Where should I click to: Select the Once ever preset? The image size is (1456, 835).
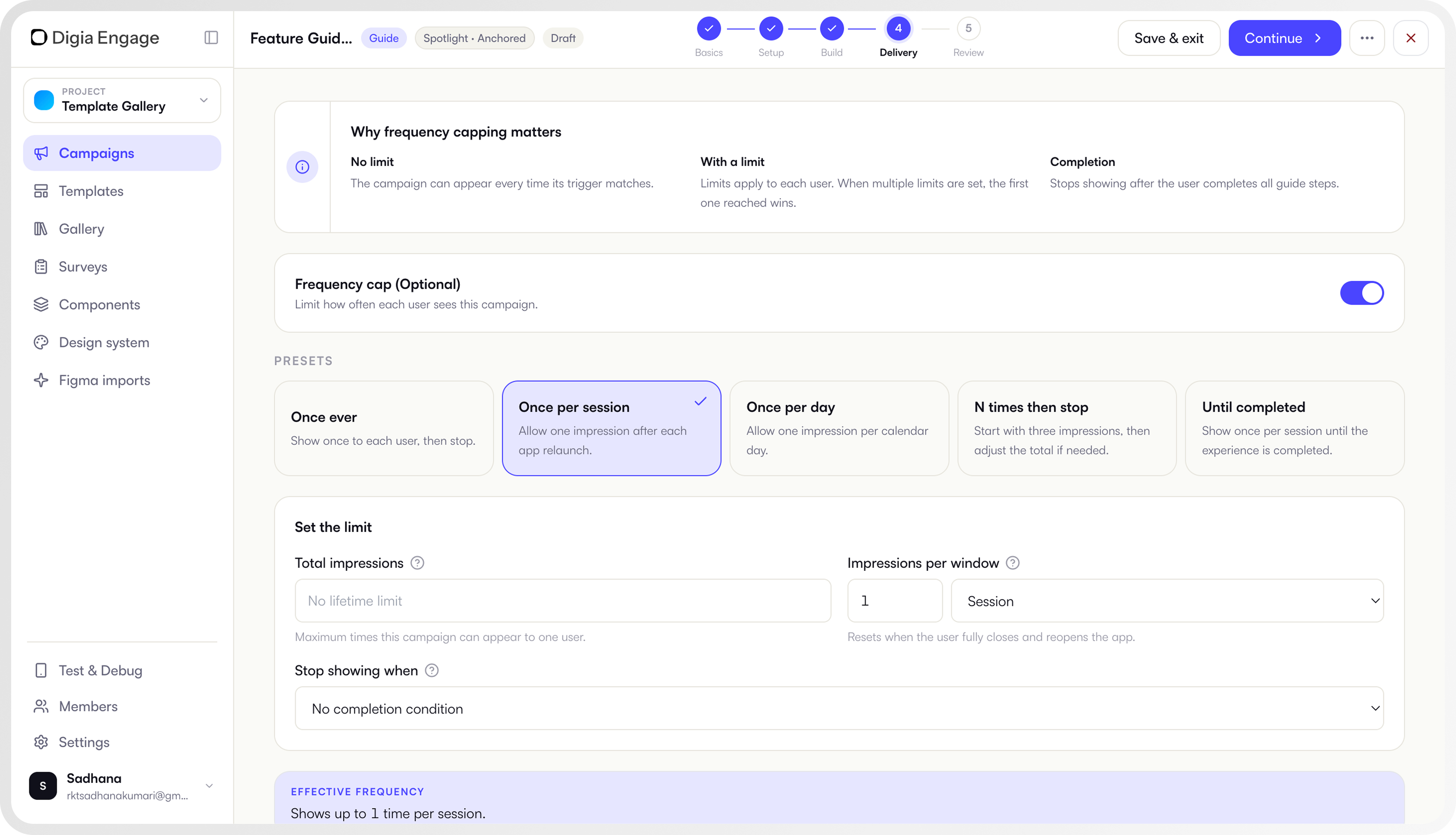384,428
